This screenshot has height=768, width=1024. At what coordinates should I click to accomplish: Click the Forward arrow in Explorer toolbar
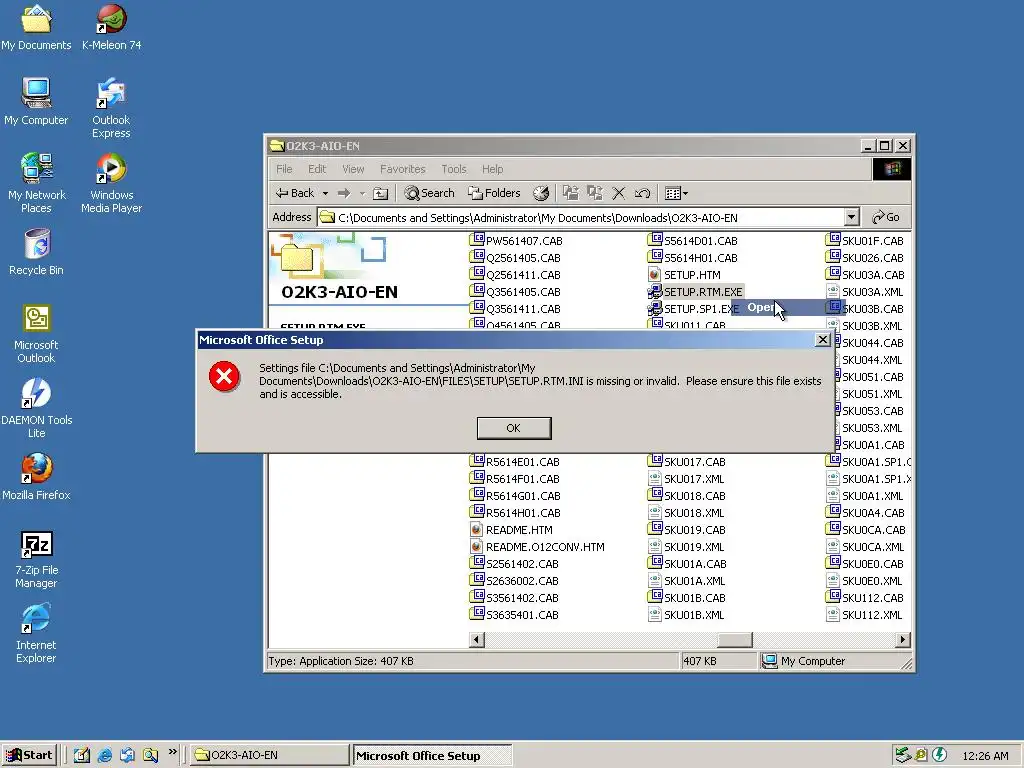tap(344, 193)
